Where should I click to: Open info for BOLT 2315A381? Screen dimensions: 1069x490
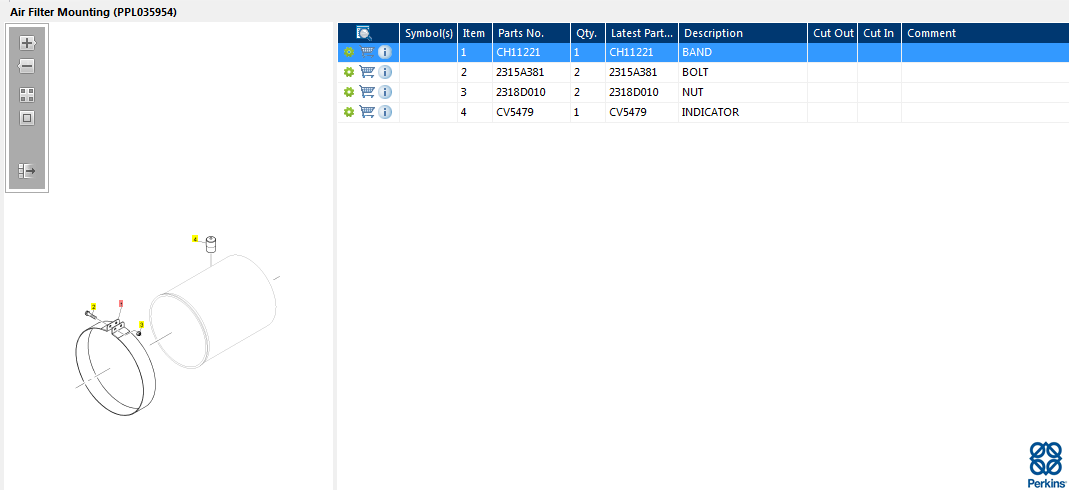coord(385,72)
